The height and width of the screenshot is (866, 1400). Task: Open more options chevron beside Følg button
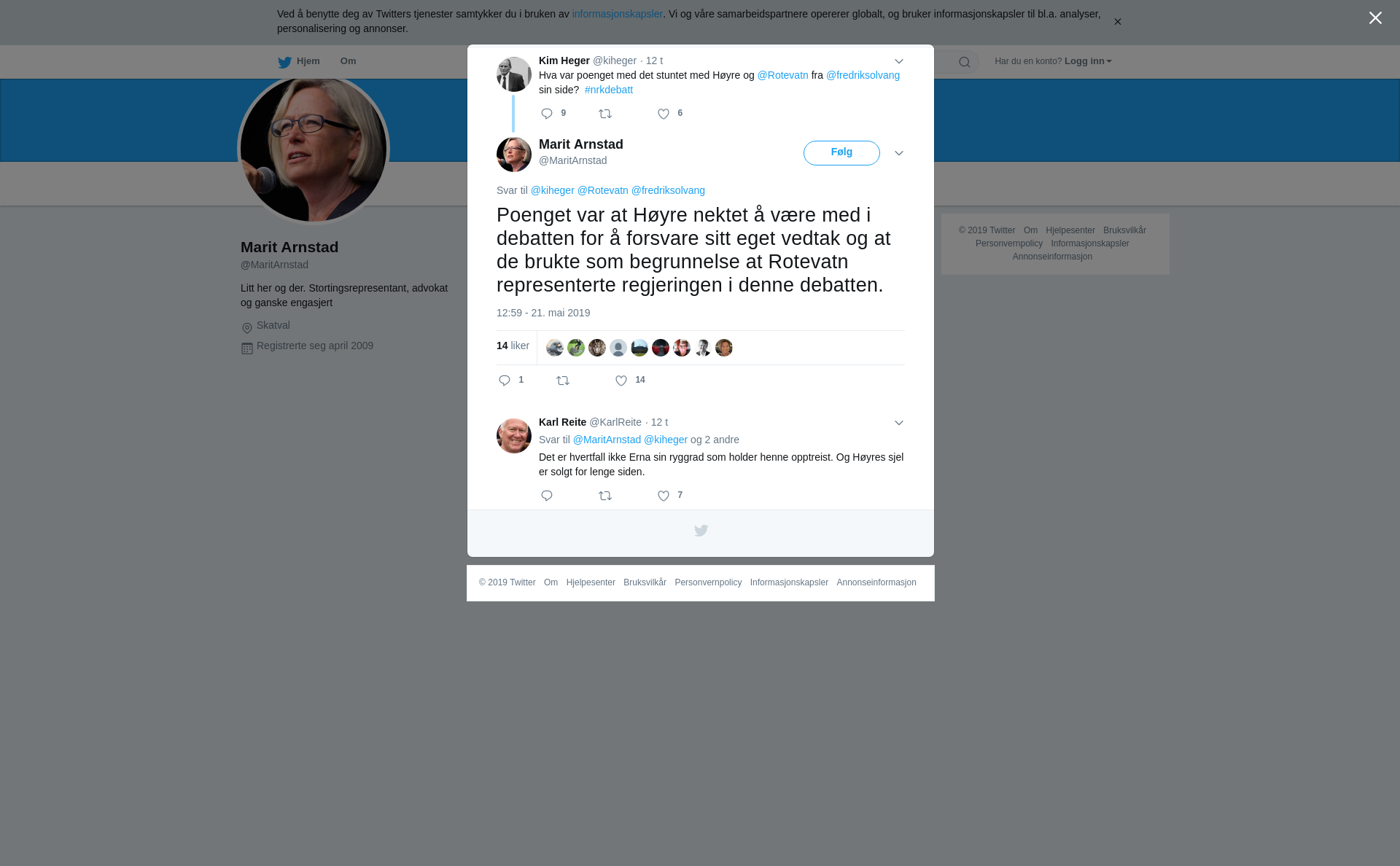point(899,153)
